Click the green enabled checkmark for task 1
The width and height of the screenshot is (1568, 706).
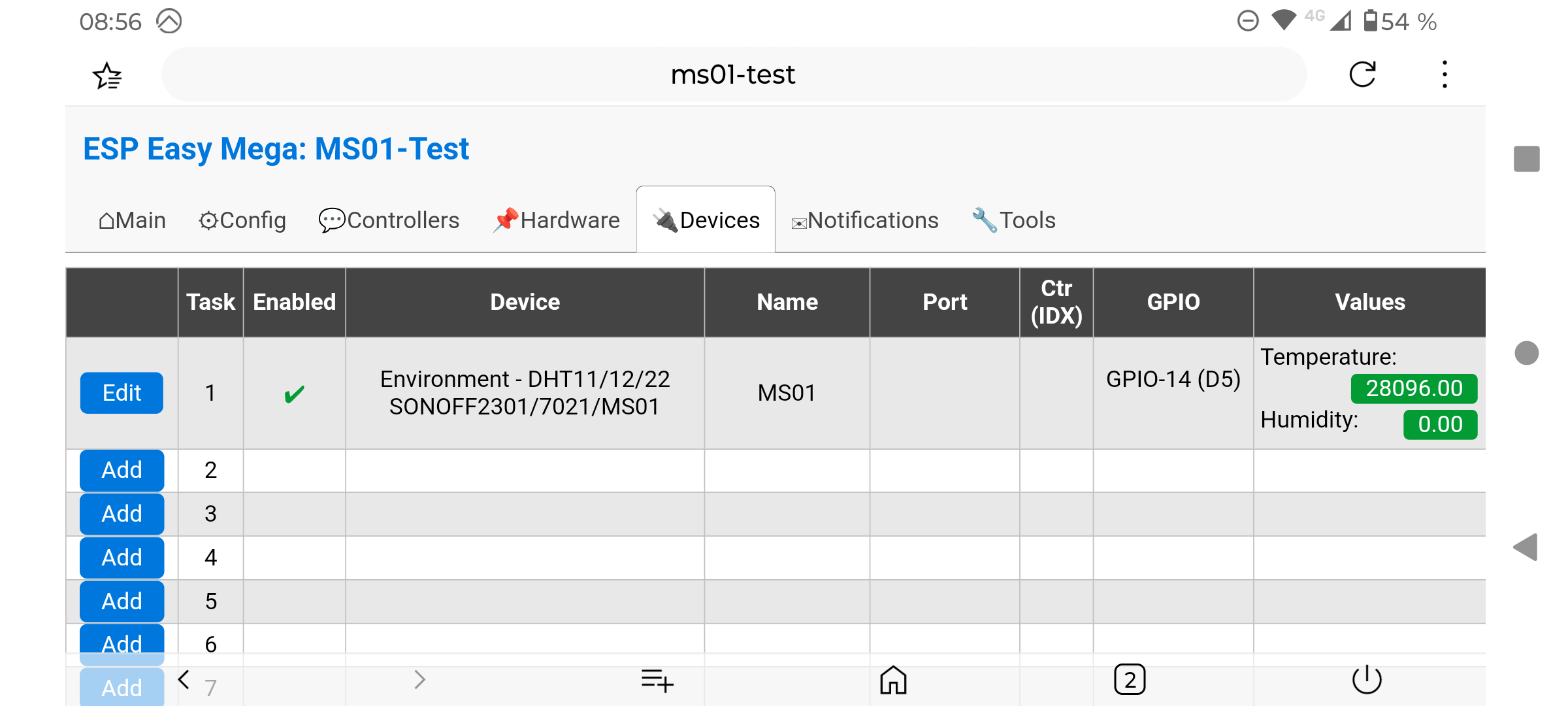(x=295, y=394)
